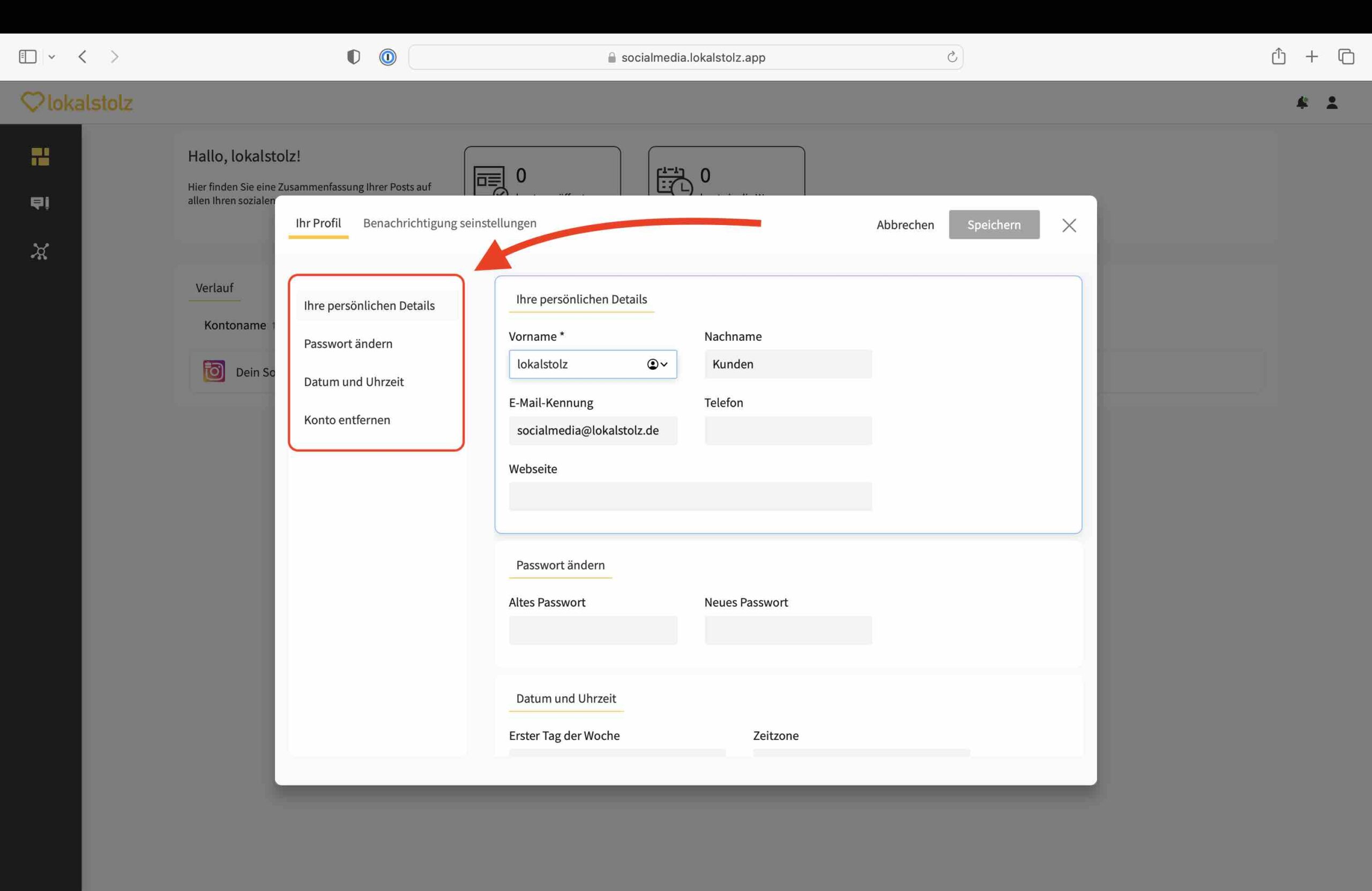Expand the sidebar menu chevron in Safari
1372x891 pixels.
pos(52,57)
